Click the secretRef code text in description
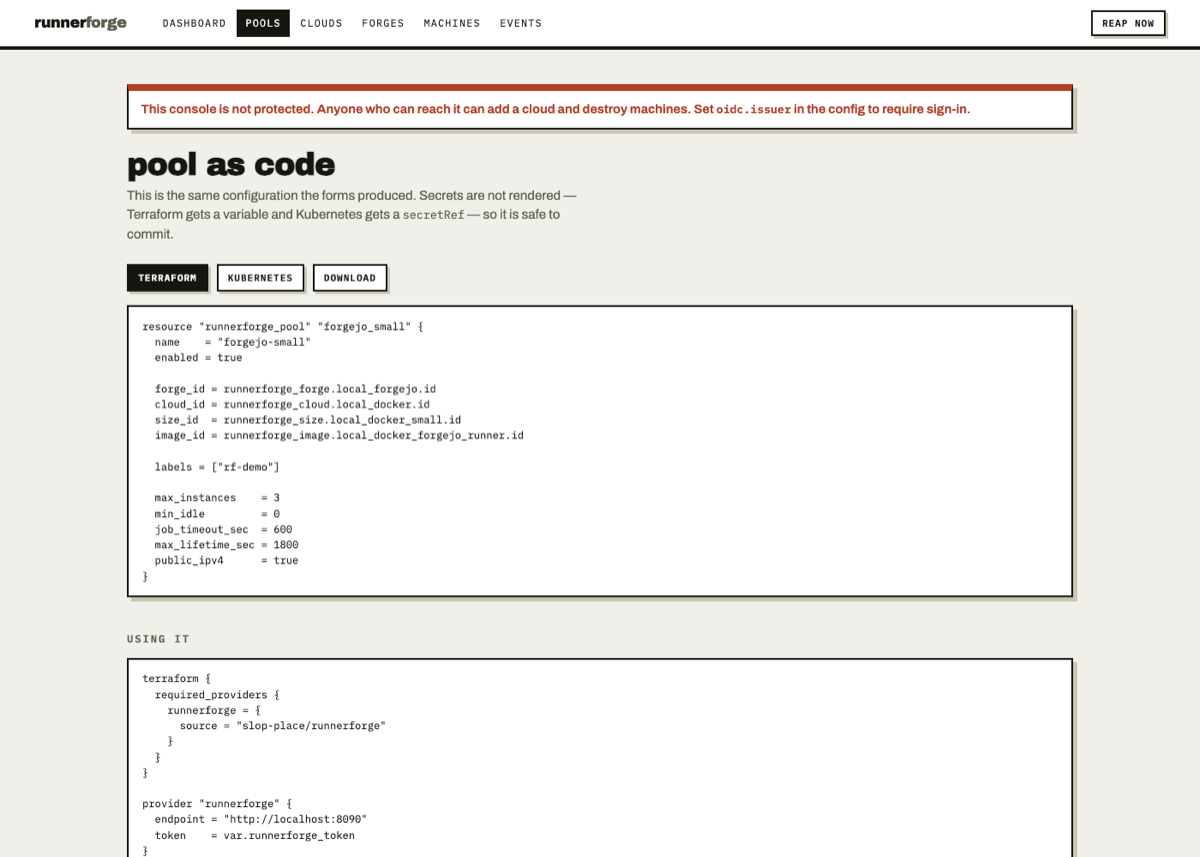Viewport: 1200px width, 857px height. tap(433, 214)
